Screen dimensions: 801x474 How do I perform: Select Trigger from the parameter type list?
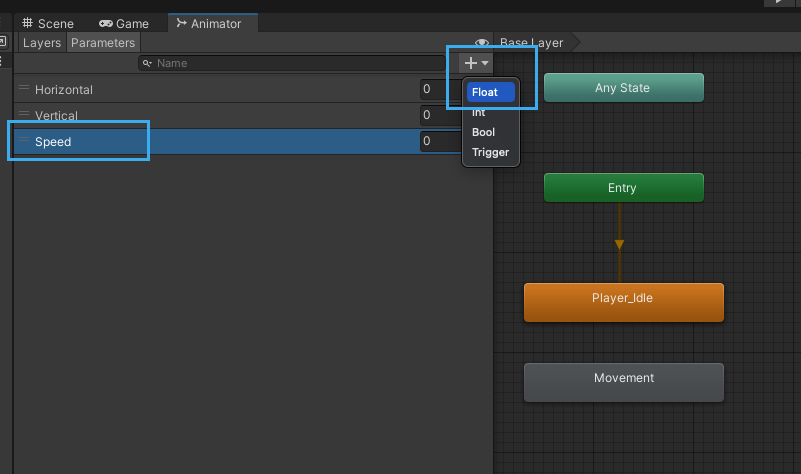[490, 152]
